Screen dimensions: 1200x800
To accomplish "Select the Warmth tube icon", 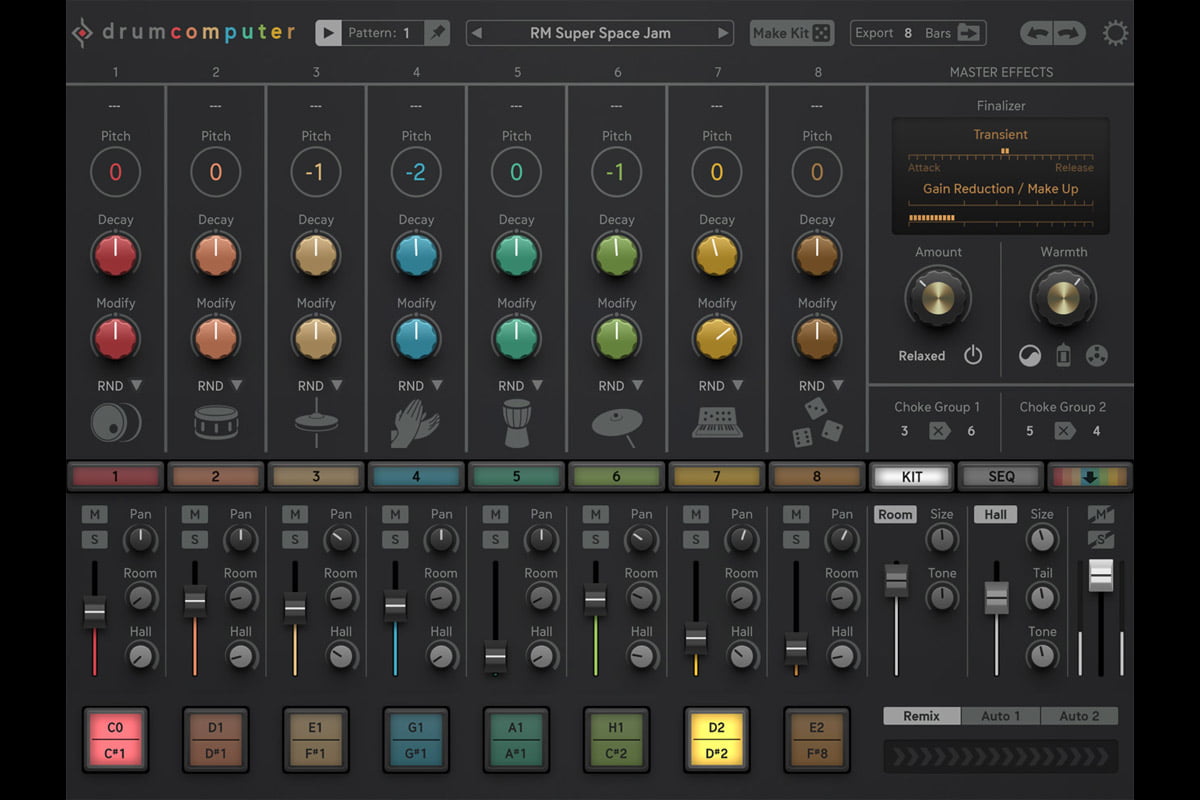I will click(x=1063, y=355).
